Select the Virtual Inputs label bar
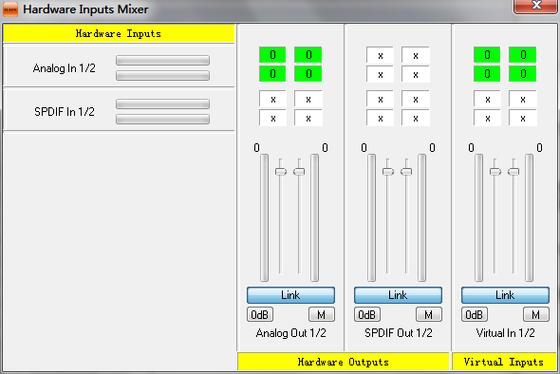Viewport: 560px width, 374px height. click(504, 362)
